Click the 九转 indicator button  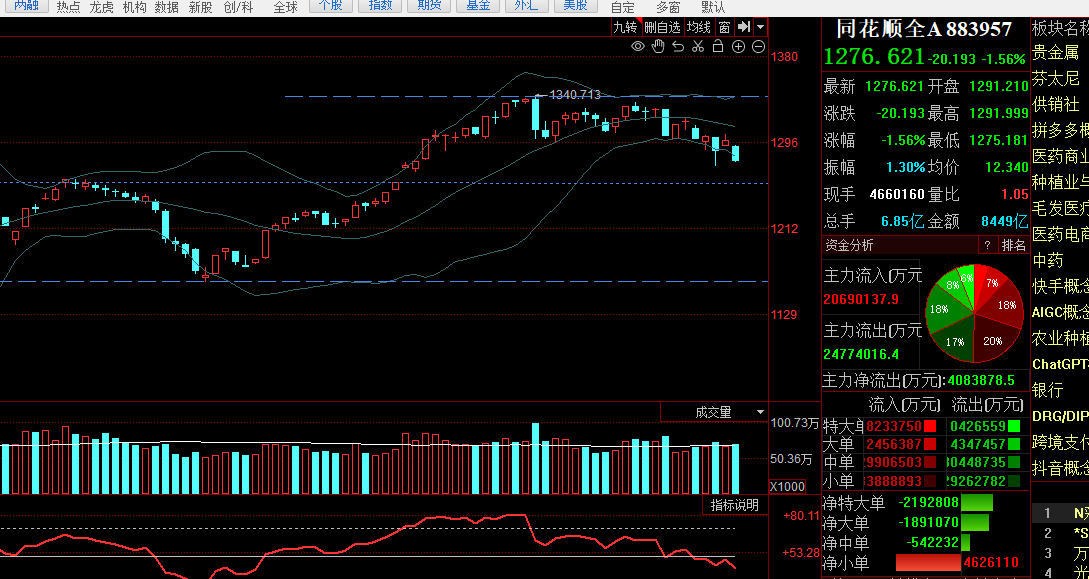(x=624, y=27)
